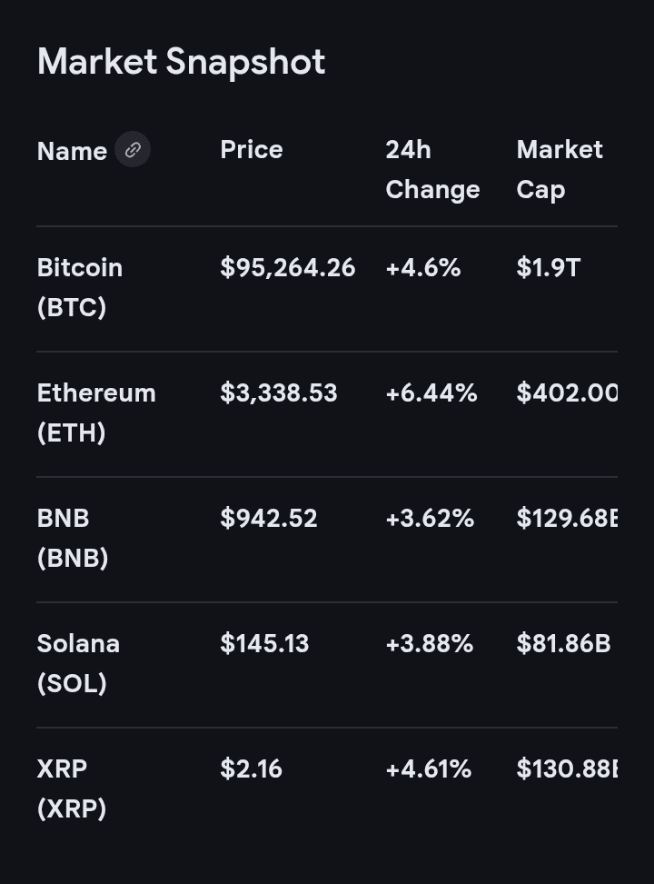The width and height of the screenshot is (654, 884).
Task: Click the Name column header
Action: point(72,151)
